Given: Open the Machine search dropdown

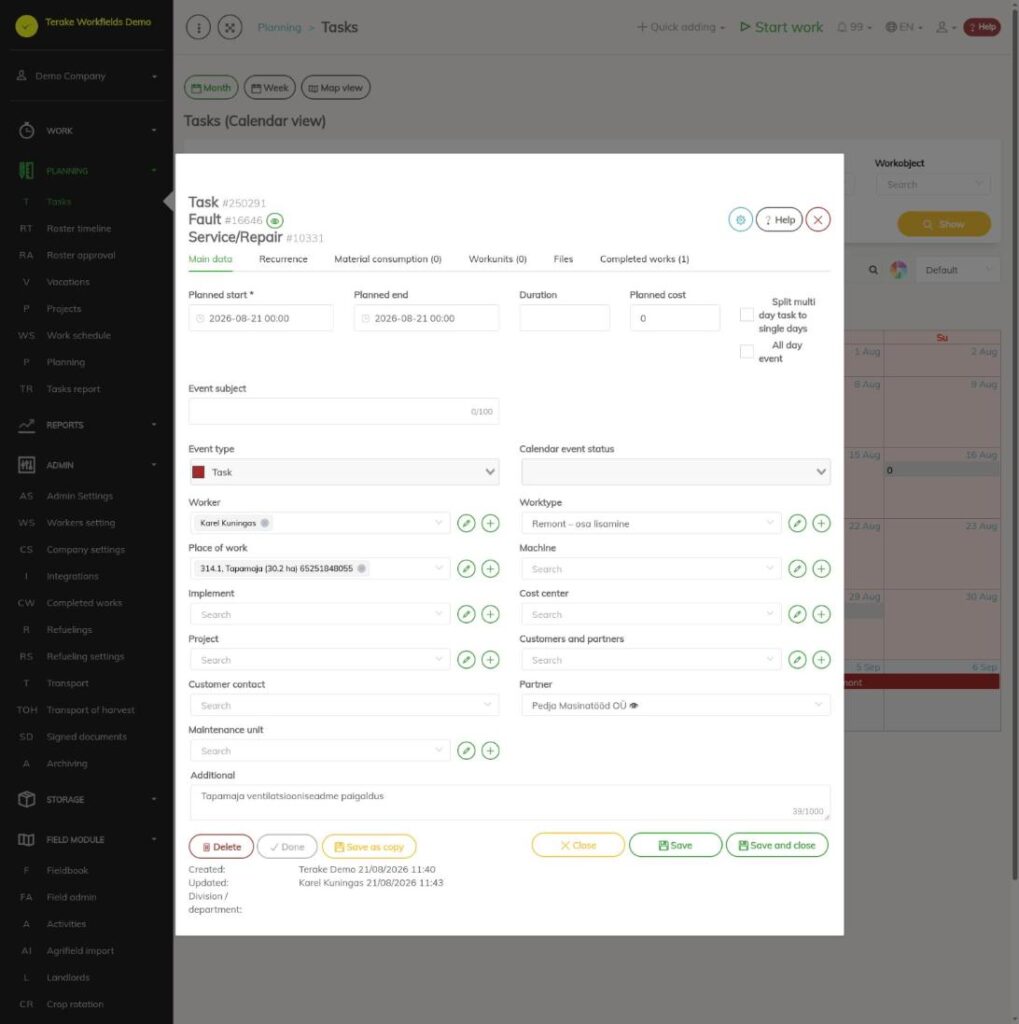Looking at the screenshot, I should tap(651, 569).
